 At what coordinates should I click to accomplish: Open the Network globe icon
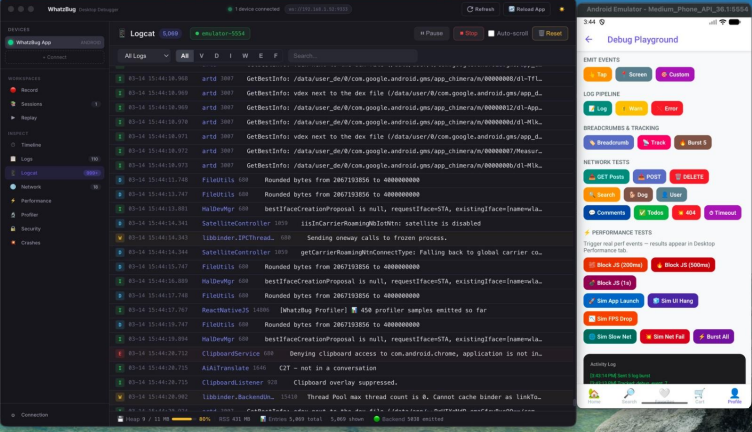(13, 187)
